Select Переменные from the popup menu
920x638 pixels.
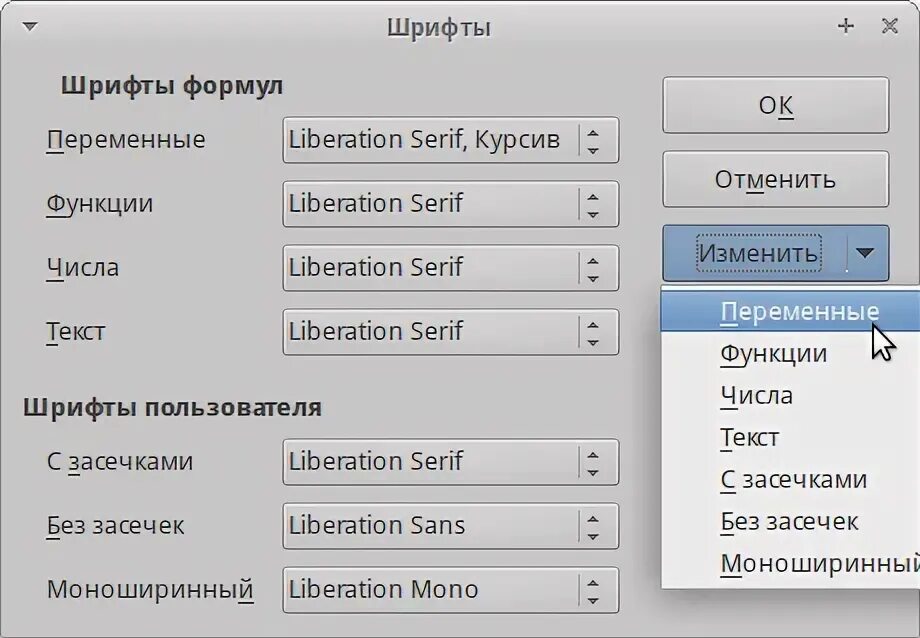click(x=798, y=311)
